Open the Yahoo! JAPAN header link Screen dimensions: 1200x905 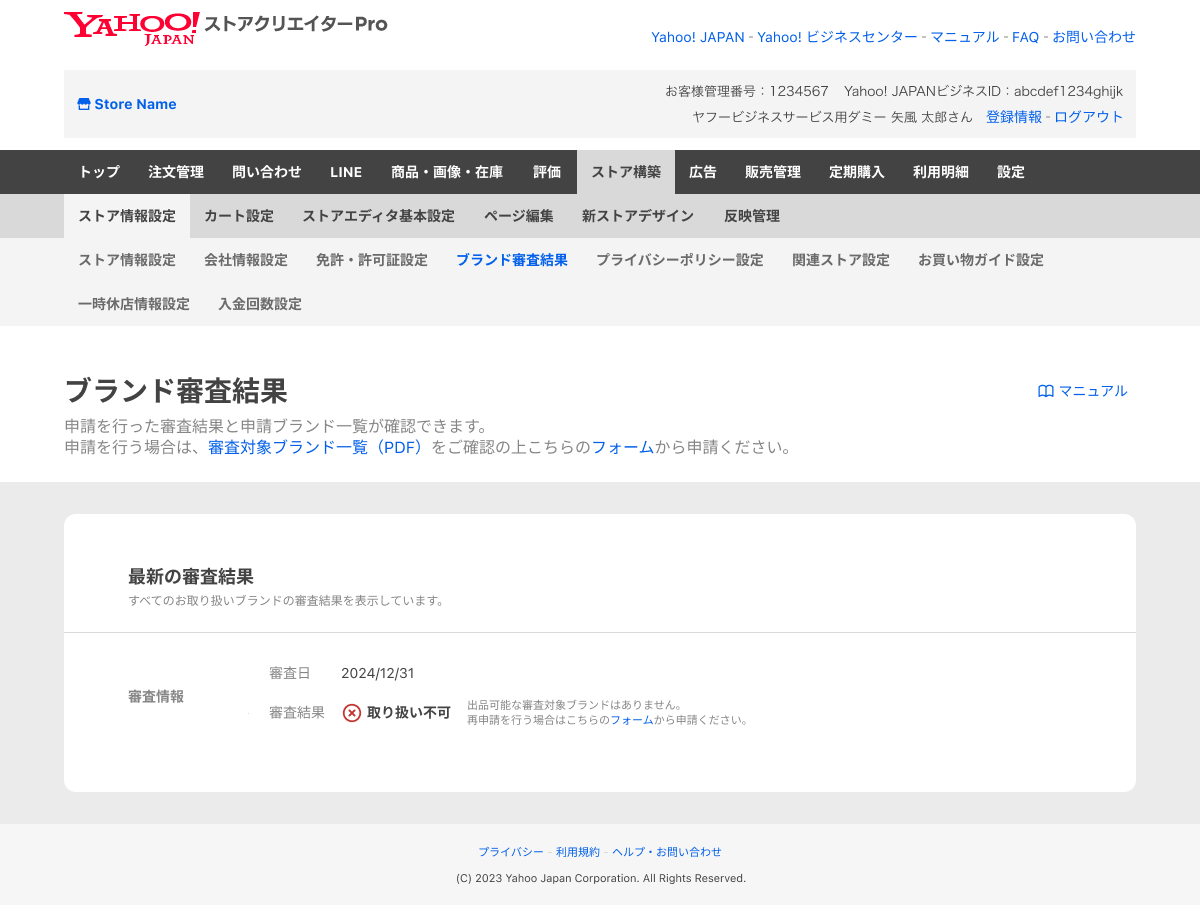coord(698,37)
